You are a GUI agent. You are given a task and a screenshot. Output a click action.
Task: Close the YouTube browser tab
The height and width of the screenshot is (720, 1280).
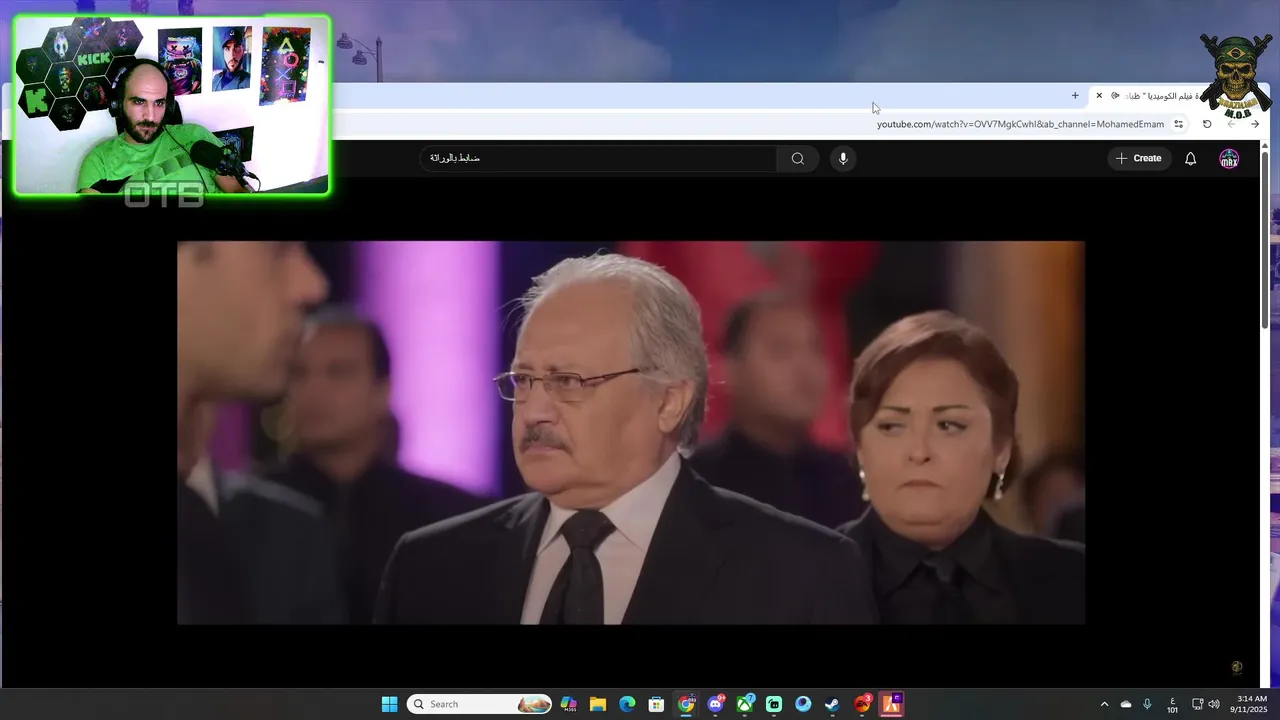click(x=1099, y=96)
